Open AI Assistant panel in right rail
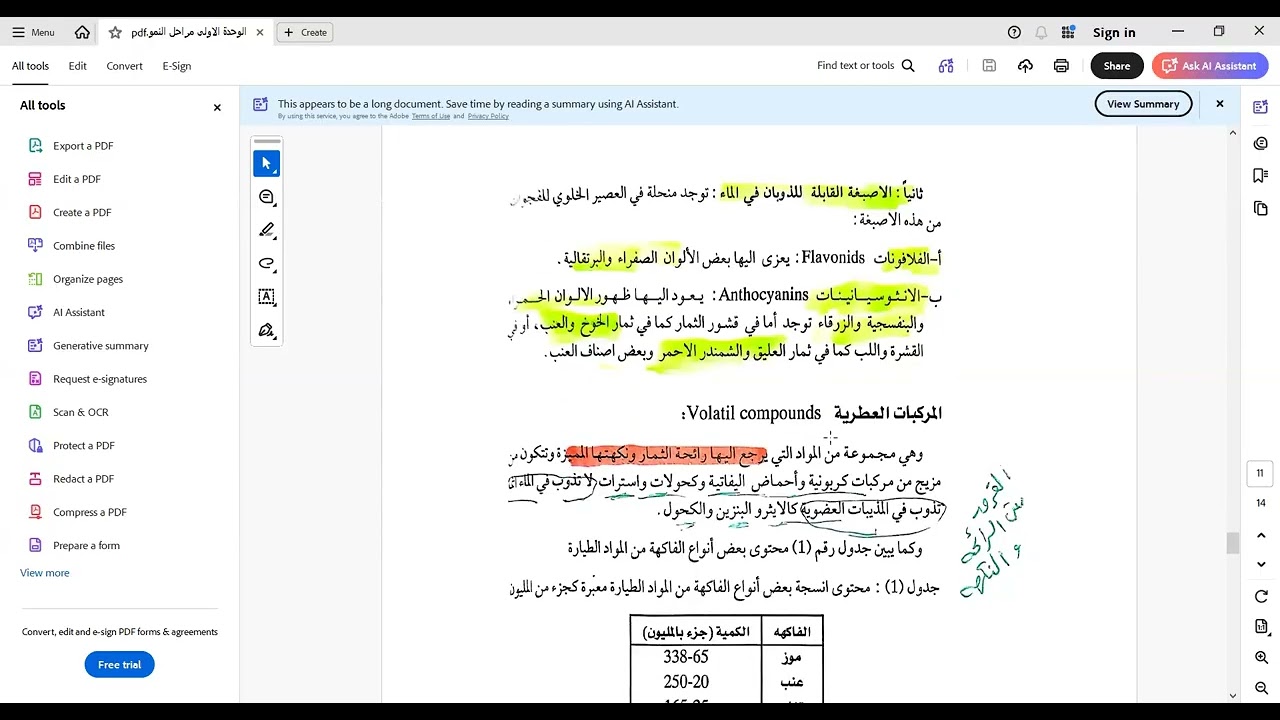This screenshot has height=720, width=1280. pos(1260,107)
